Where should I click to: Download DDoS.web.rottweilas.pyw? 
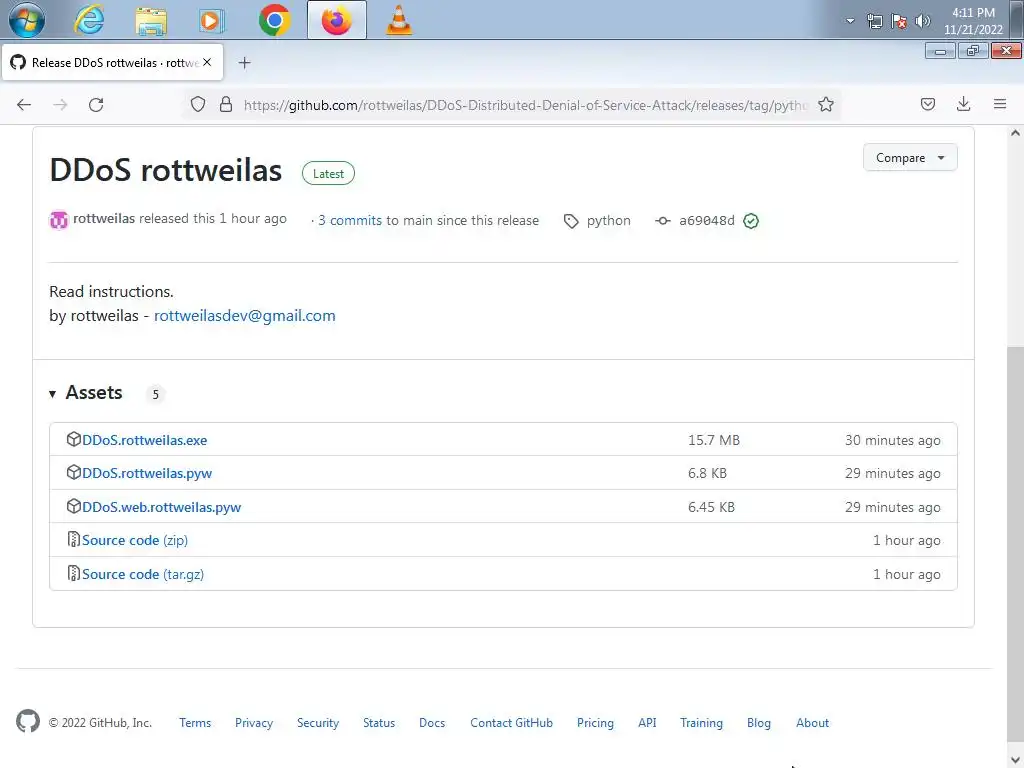point(161,507)
